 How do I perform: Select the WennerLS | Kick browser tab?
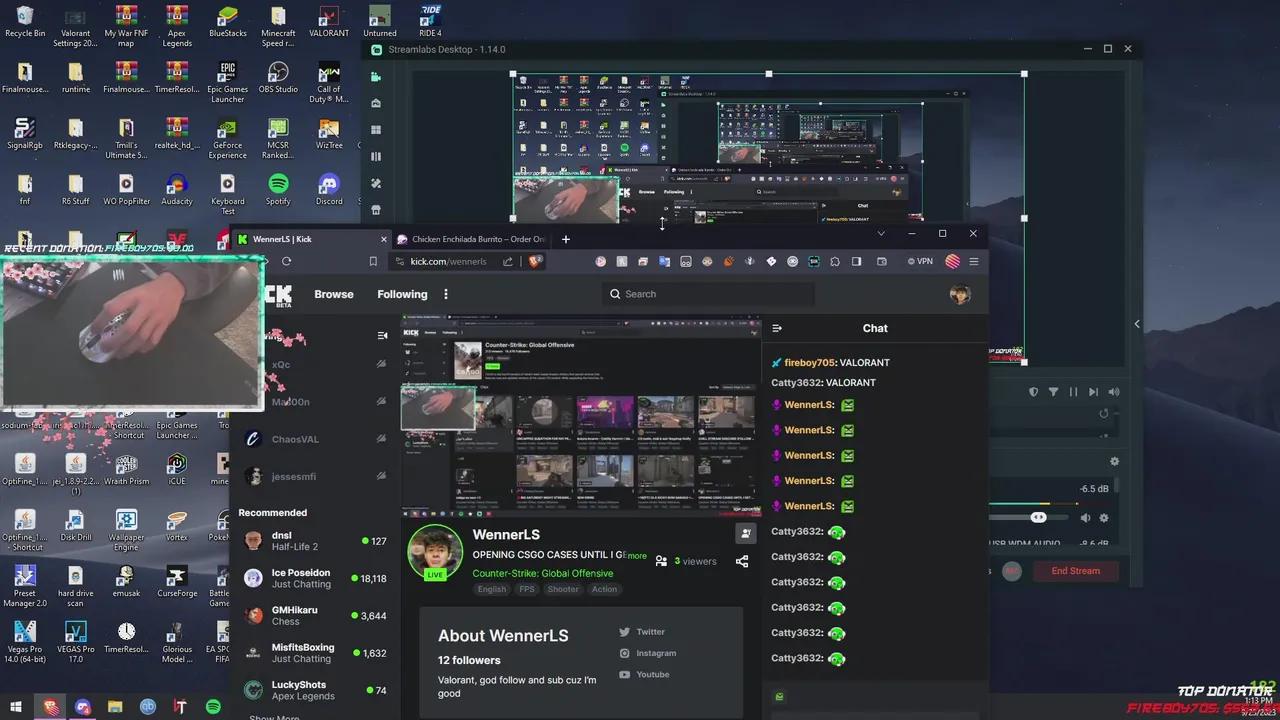(310, 239)
